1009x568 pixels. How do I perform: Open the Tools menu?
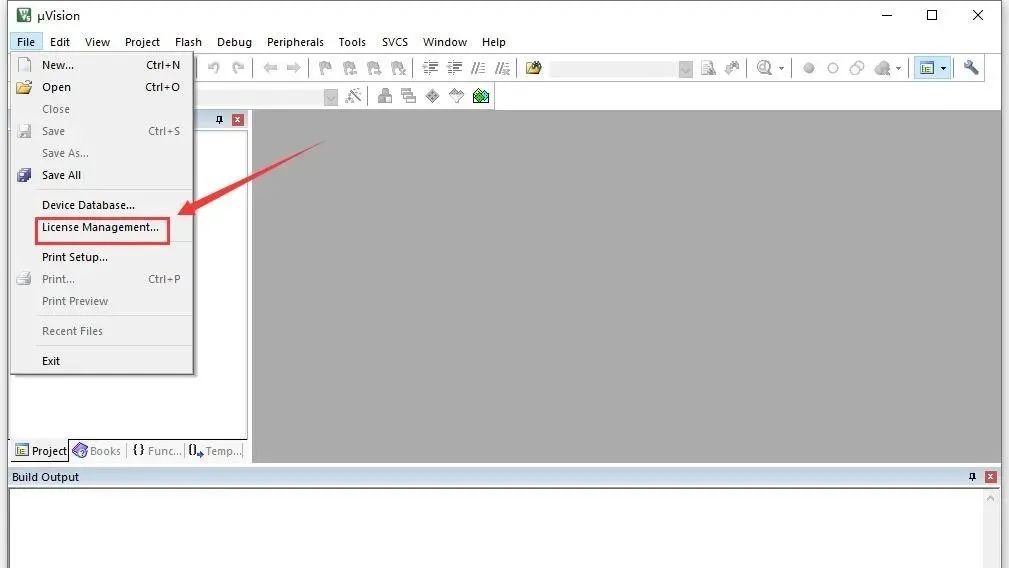tap(352, 42)
